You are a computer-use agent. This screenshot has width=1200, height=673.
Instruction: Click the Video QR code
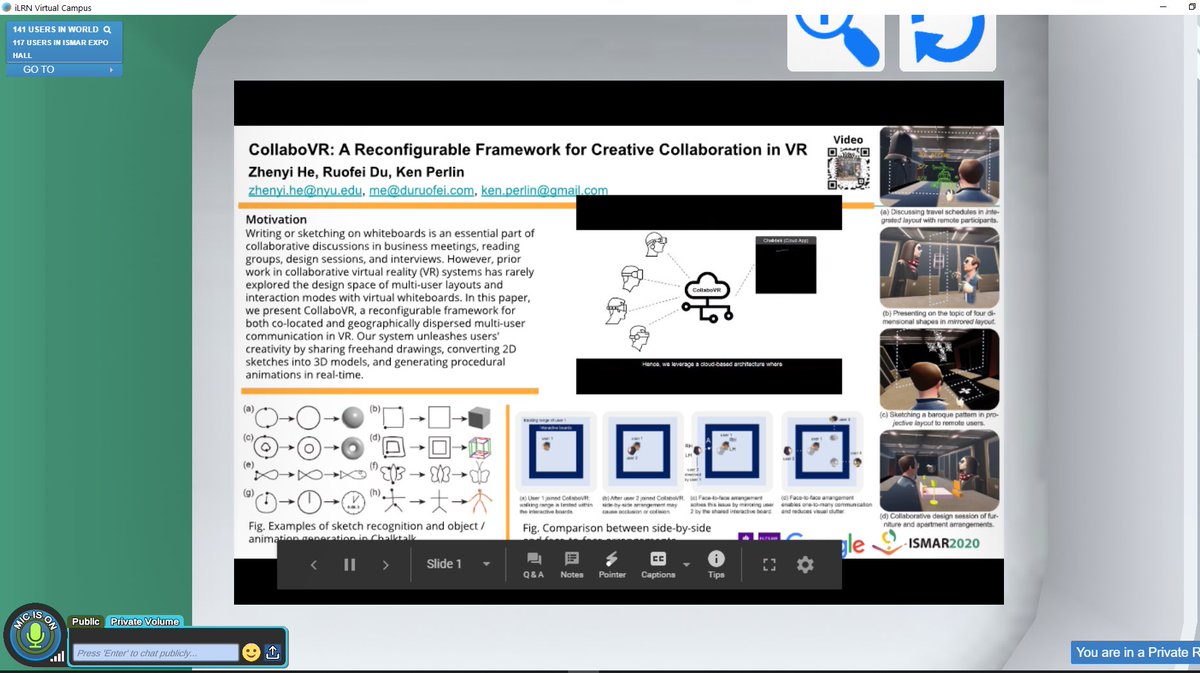coord(849,168)
